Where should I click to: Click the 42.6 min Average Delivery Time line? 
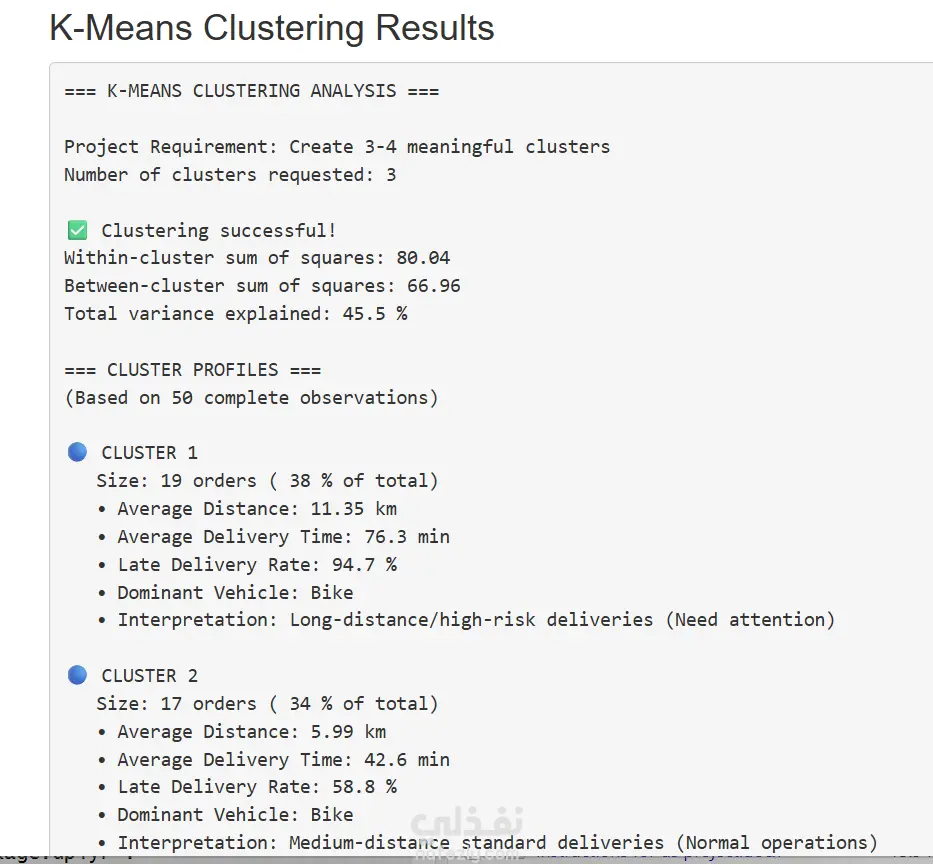point(283,760)
